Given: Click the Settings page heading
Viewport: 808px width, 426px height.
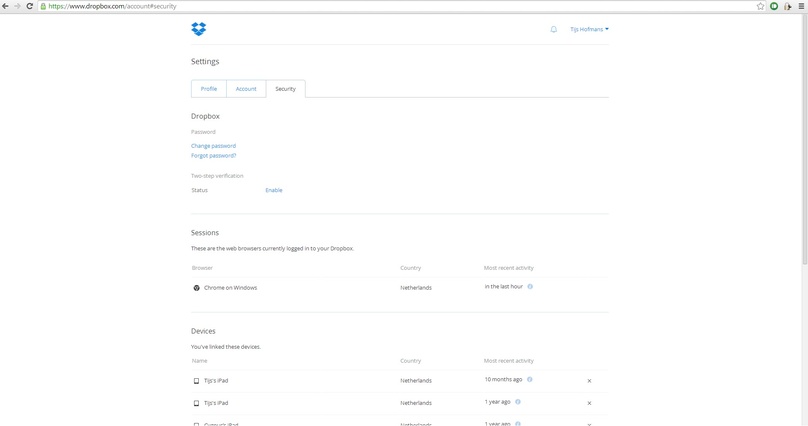Looking at the screenshot, I should point(205,61).
